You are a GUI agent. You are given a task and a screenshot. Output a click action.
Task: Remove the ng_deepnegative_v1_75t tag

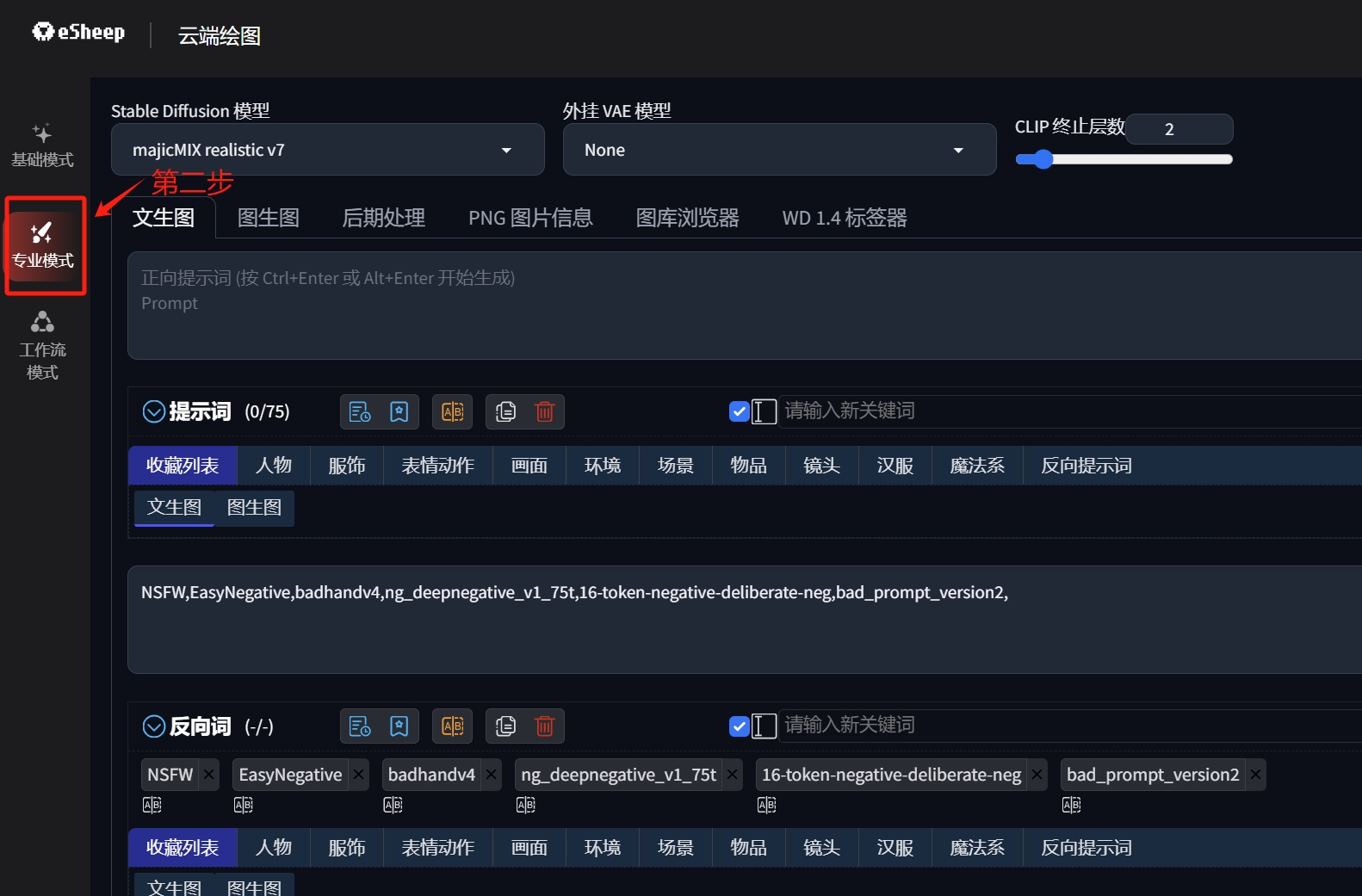pyautogui.click(x=732, y=775)
